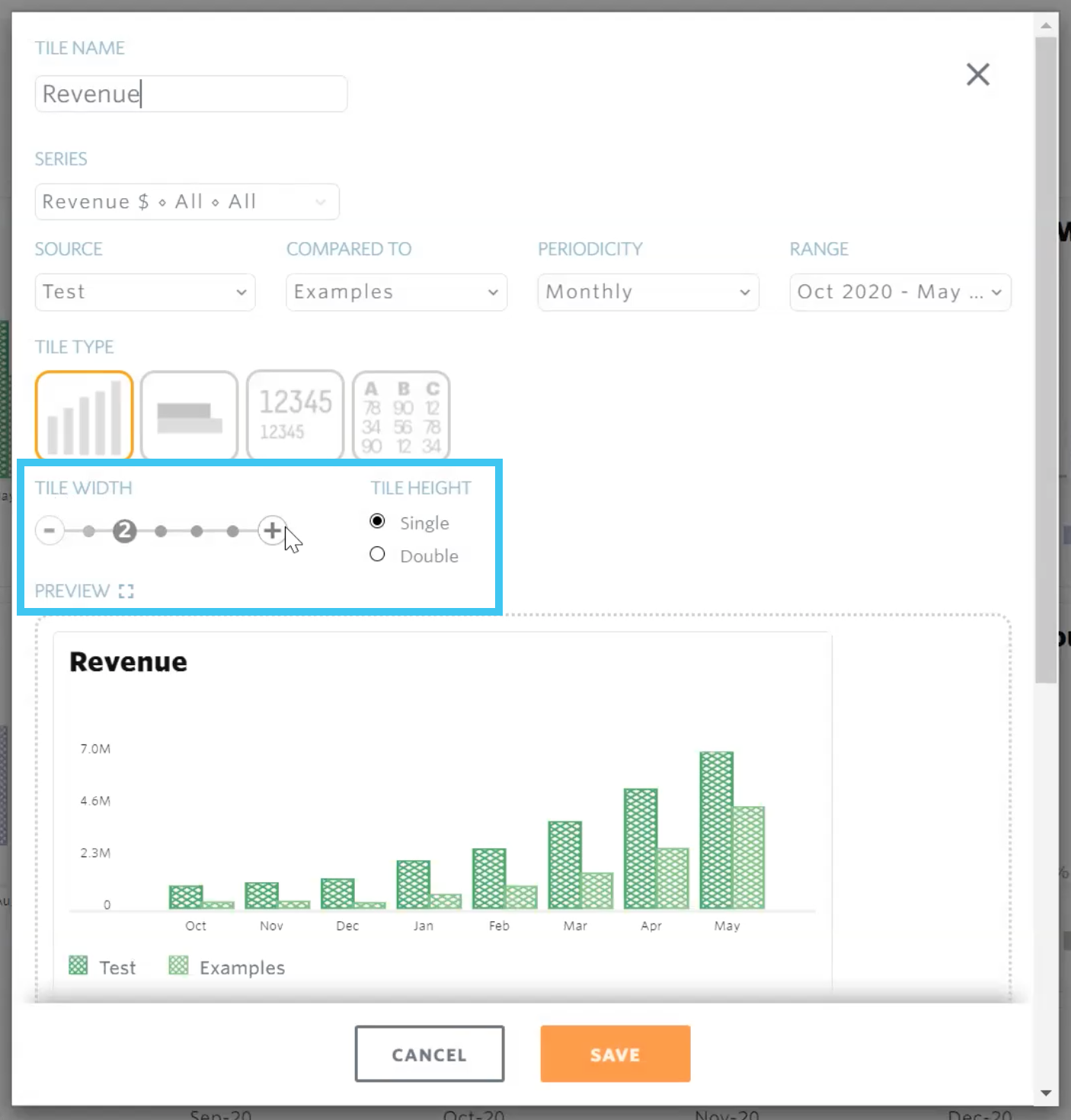This screenshot has width=1071, height=1120.
Task: Open the Source dropdown showing Test
Action: click(145, 293)
